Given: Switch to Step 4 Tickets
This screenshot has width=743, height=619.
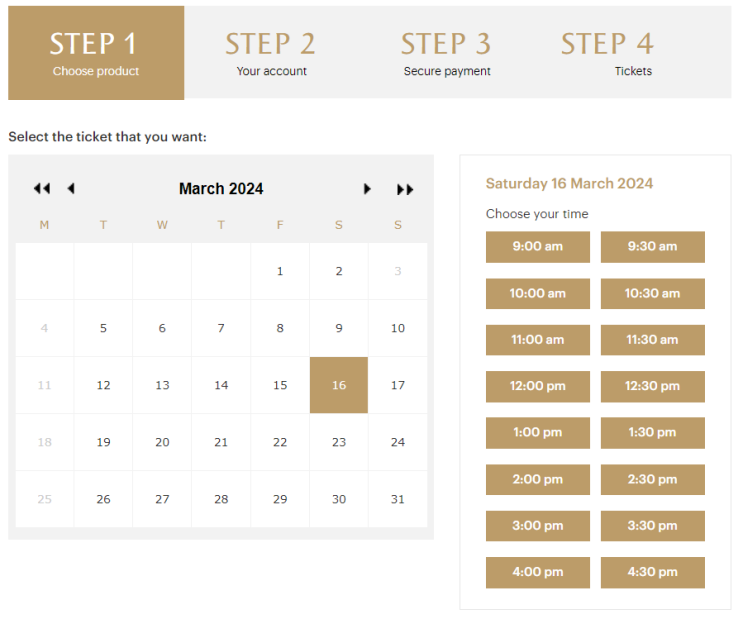Looking at the screenshot, I should (x=633, y=53).
